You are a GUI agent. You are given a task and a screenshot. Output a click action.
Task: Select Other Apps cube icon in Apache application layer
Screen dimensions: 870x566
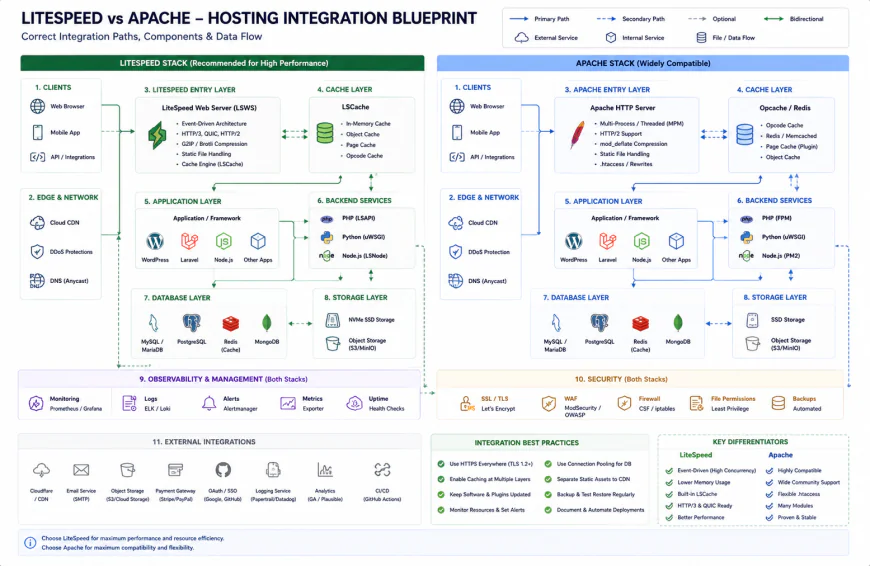click(x=676, y=241)
